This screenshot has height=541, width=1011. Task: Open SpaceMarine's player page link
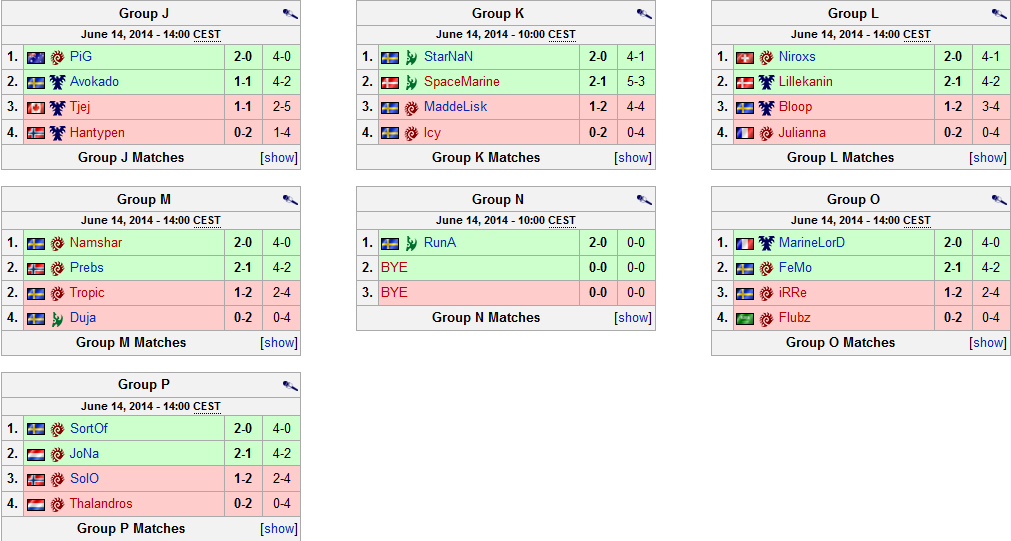461,82
